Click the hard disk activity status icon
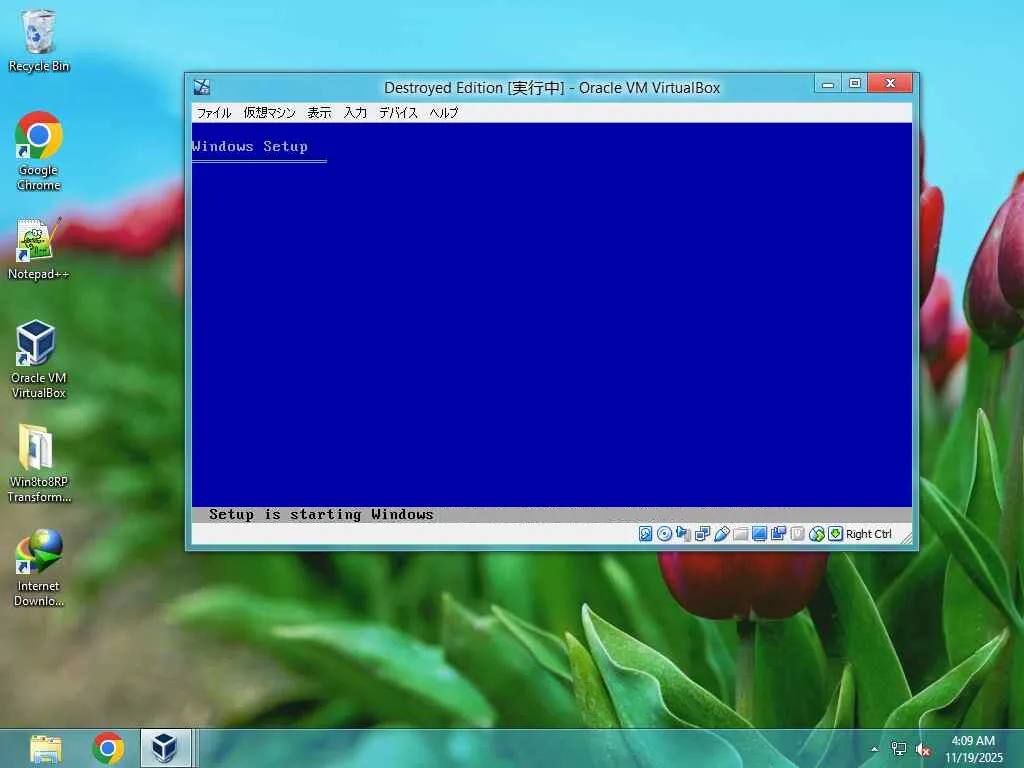 645,534
